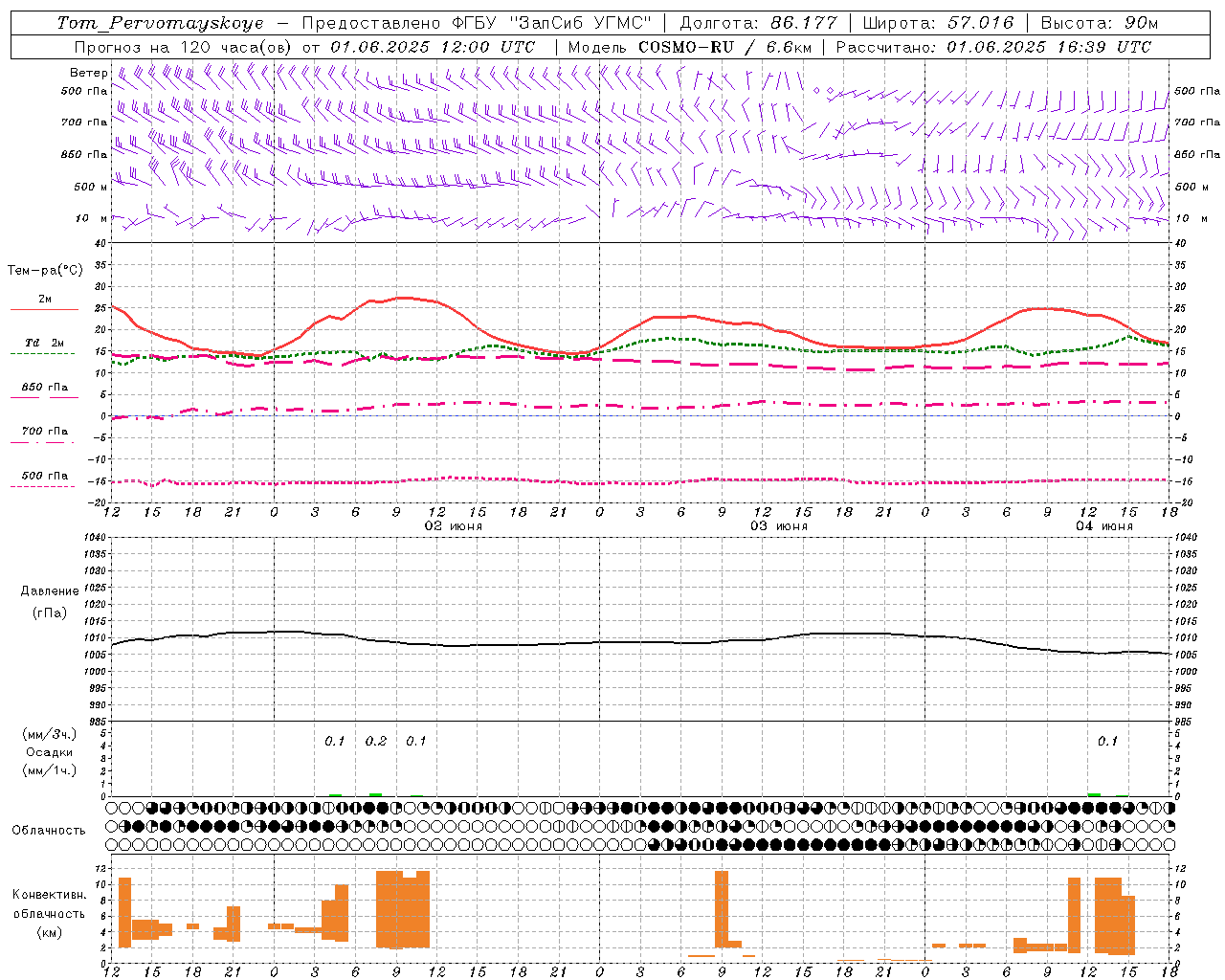Click the station name Tom_Pervomayskoye
The image size is (1225, 980).
(160, 23)
